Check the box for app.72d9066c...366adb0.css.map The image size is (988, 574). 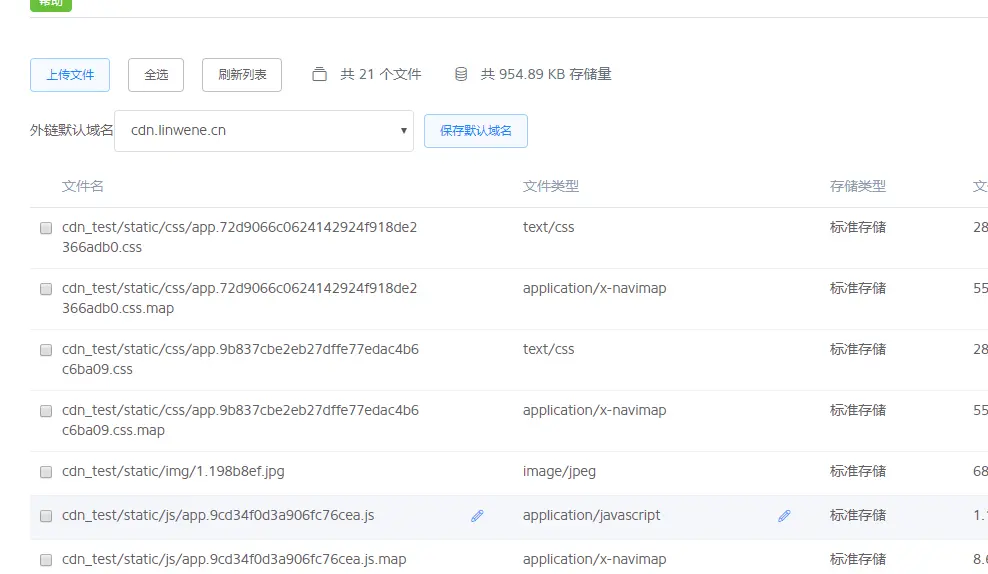tap(46, 289)
